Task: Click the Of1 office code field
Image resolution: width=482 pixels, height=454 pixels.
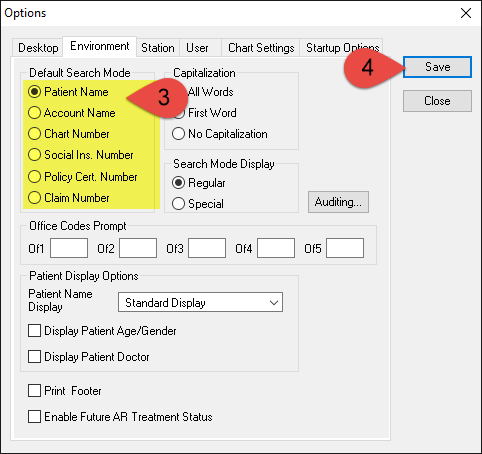Action: 69,248
